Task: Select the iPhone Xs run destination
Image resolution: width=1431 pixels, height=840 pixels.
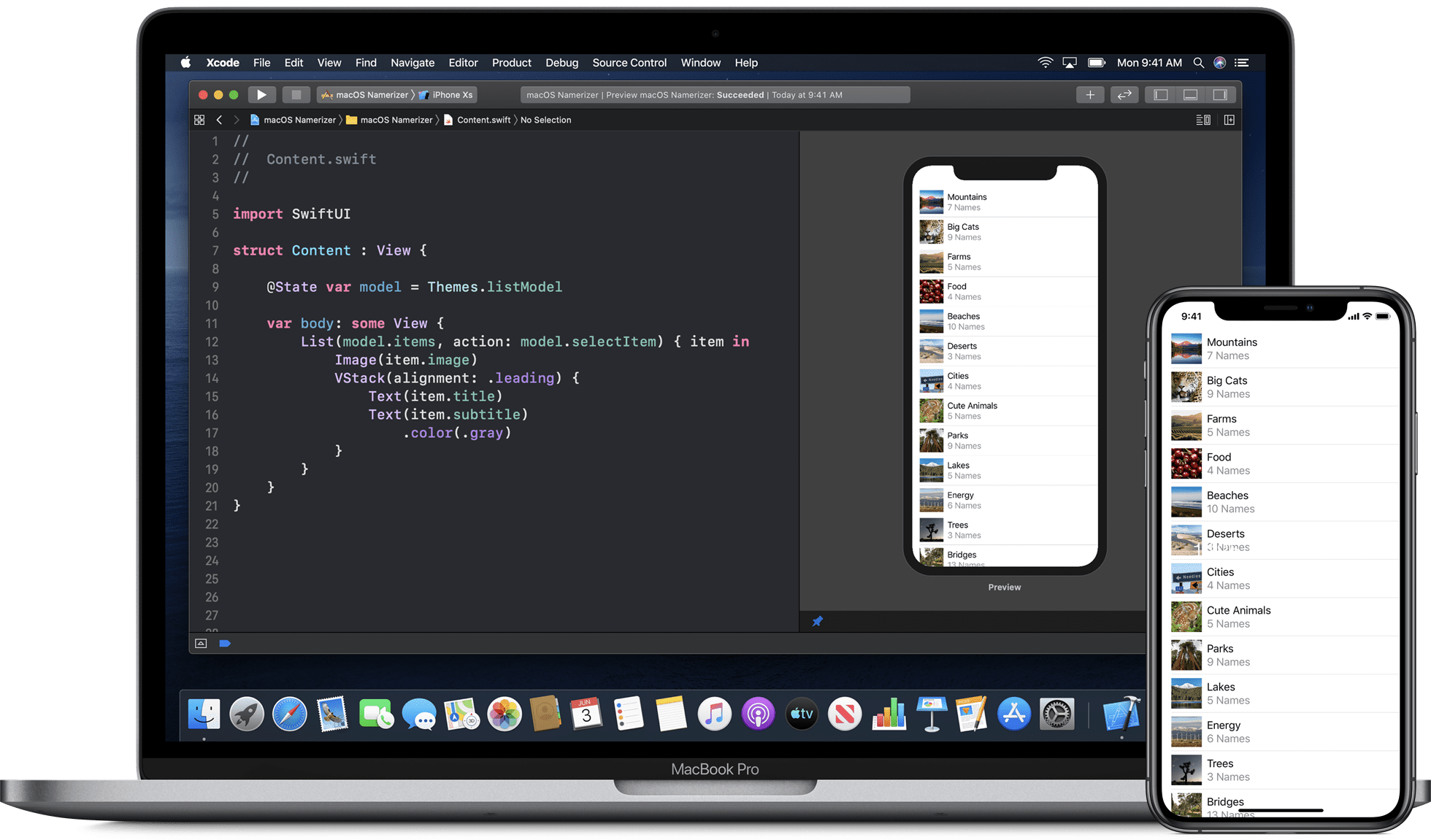Action: coord(446,95)
